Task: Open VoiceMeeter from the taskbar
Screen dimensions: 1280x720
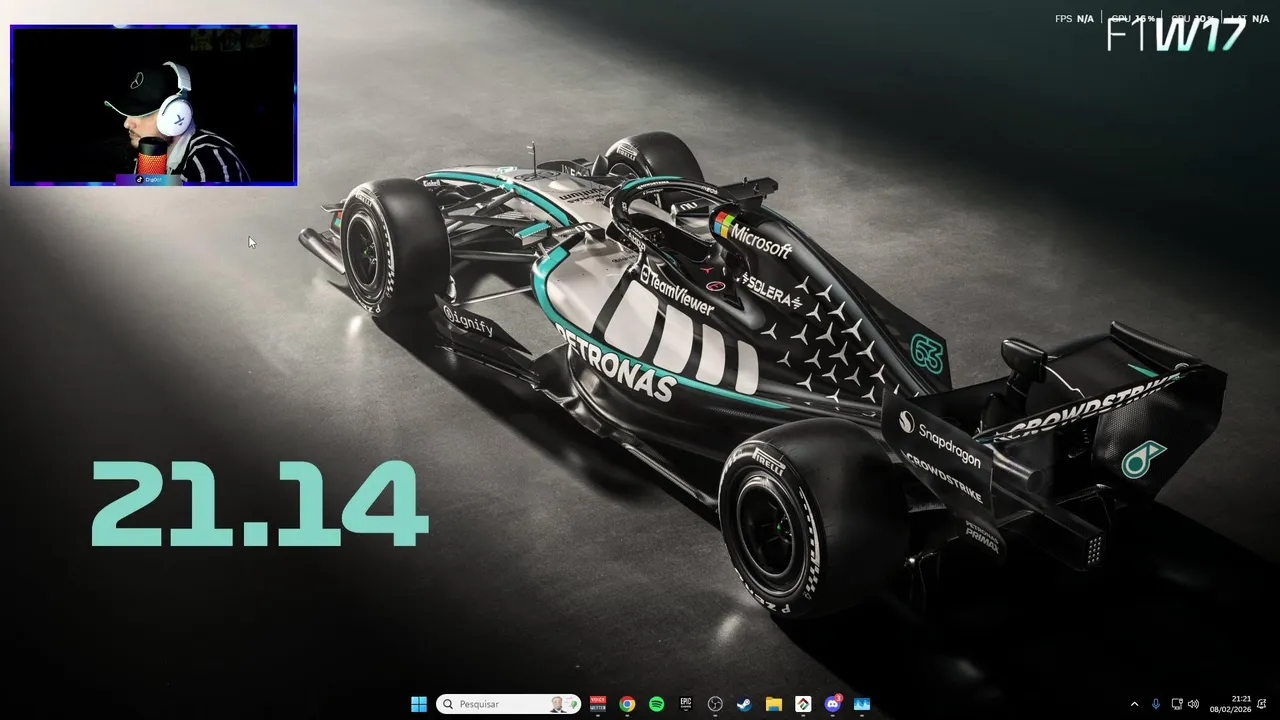Action: [x=598, y=704]
